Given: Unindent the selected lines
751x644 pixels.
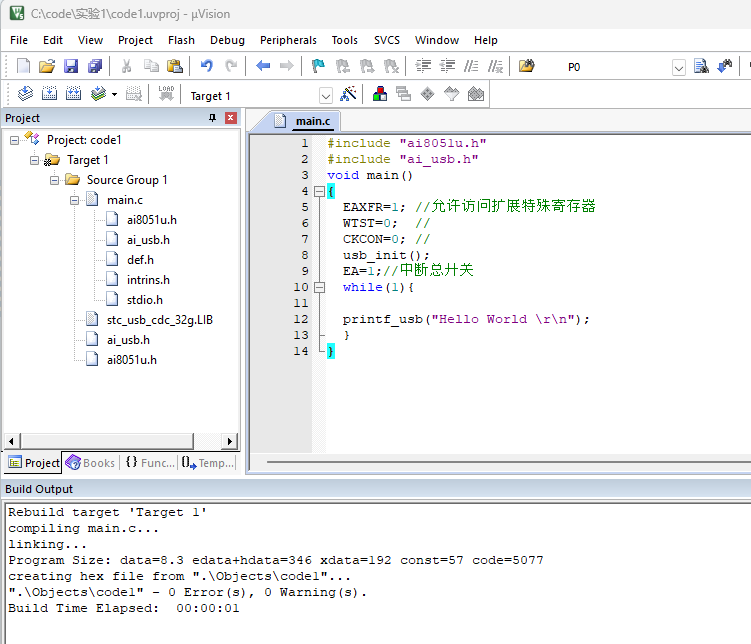Looking at the screenshot, I should [447, 66].
